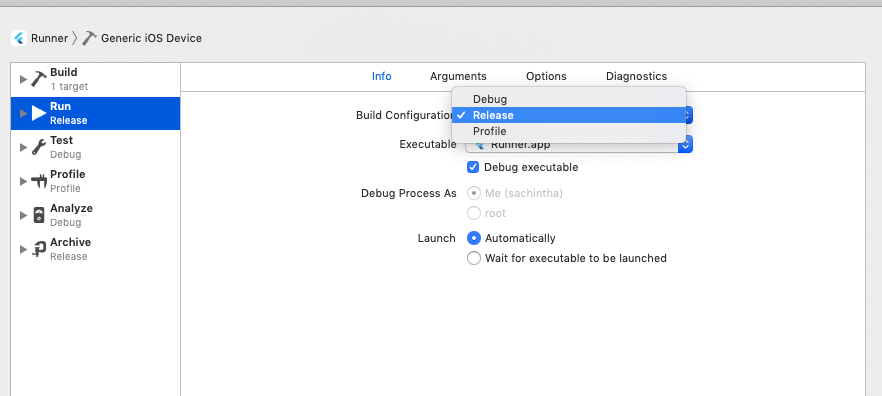Image resolution: width=882 pixels, height=396 pixels.
Task: Select the Analyze Debug row
Action: pyautogui.click(x=96, y=215)
